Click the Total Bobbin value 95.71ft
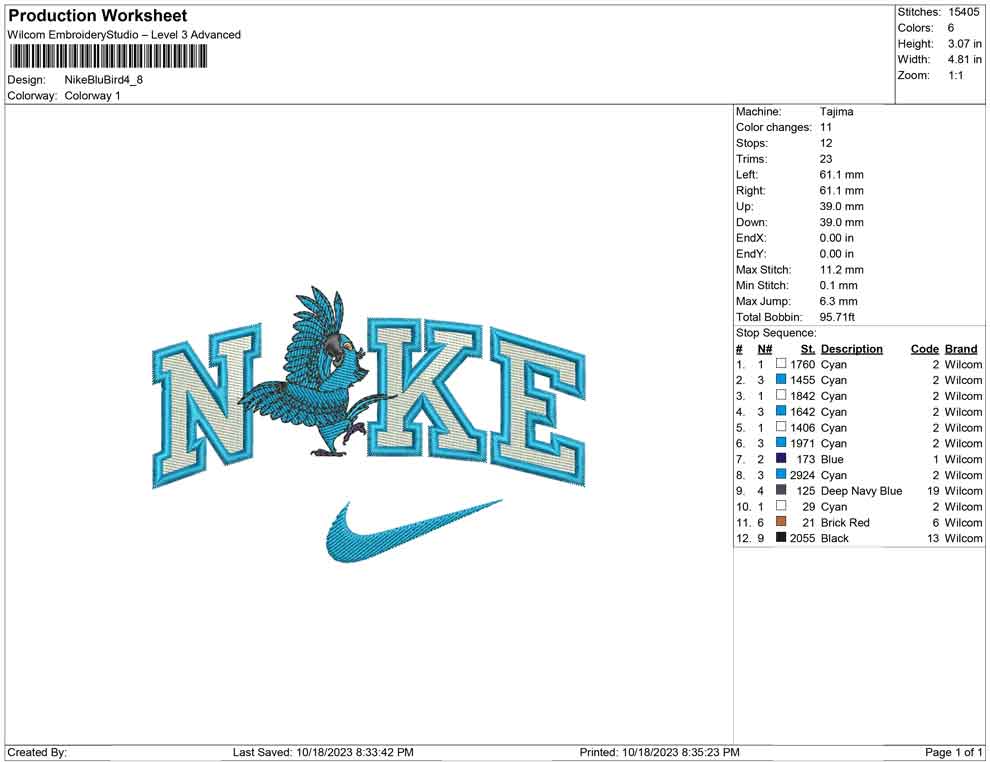 click(x=837, y=317)
